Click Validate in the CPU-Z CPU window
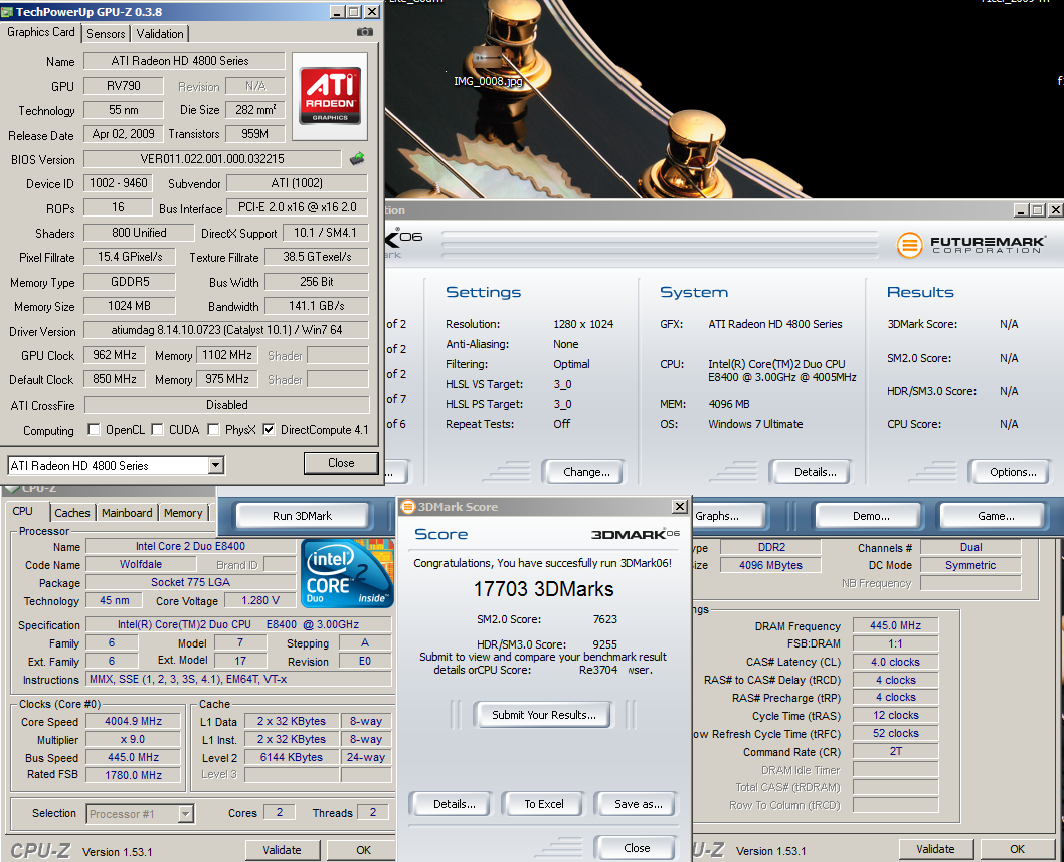This screenshot has height=862, width=1064. [282, 850]
